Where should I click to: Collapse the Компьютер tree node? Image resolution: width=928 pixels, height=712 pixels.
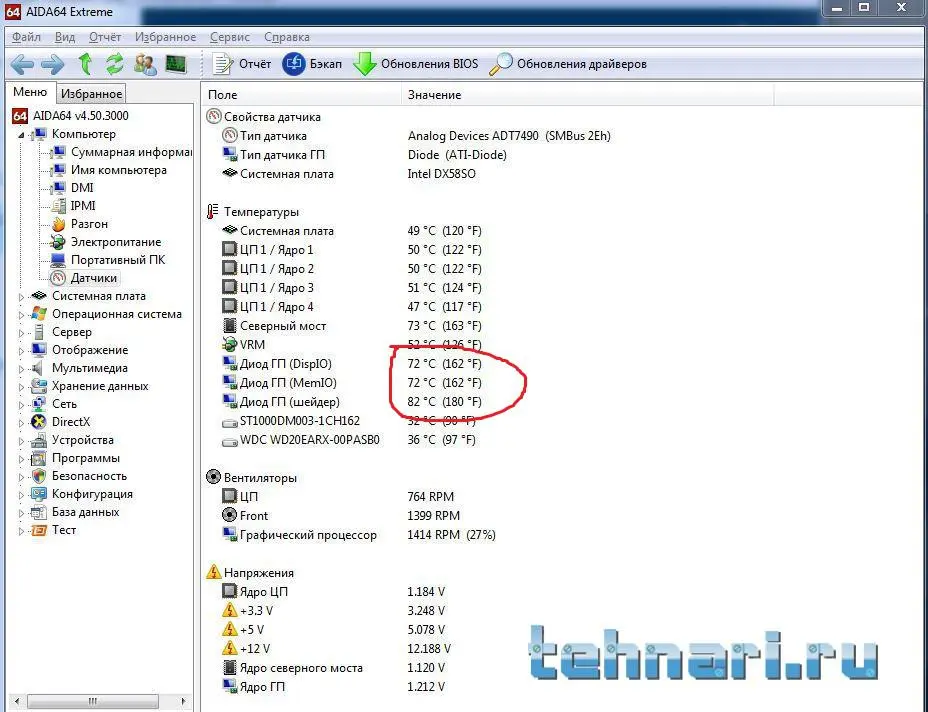[x=21, y=135]
